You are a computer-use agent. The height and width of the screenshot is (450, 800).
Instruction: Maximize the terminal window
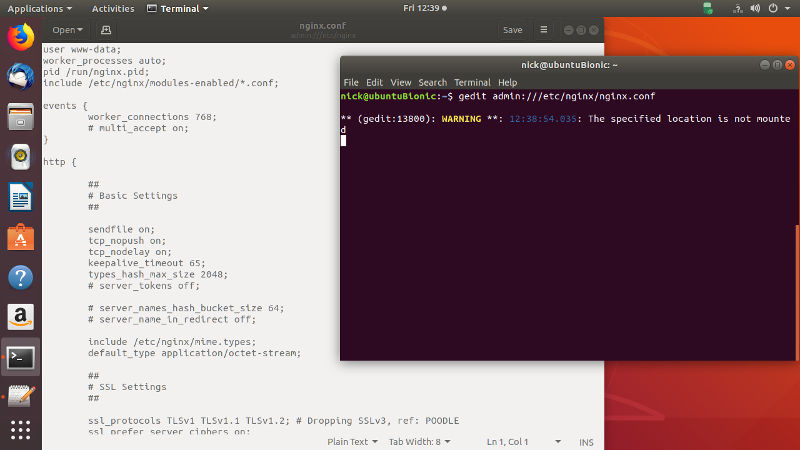(x=777, y=65)
